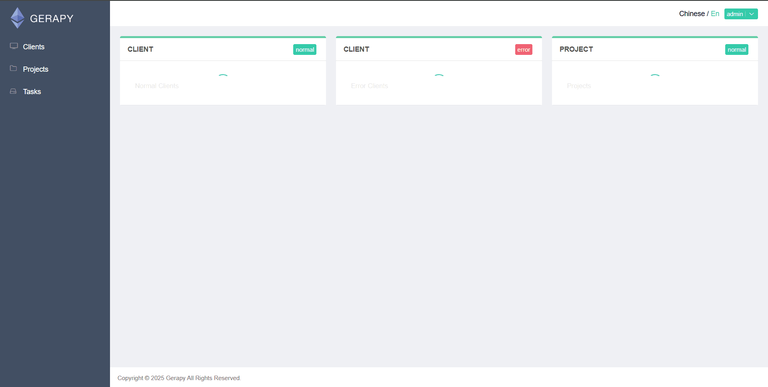This screenshot has height=387, width=768.
Task: Expand the admin dropdown arrow
Action: tap(751, 14)
